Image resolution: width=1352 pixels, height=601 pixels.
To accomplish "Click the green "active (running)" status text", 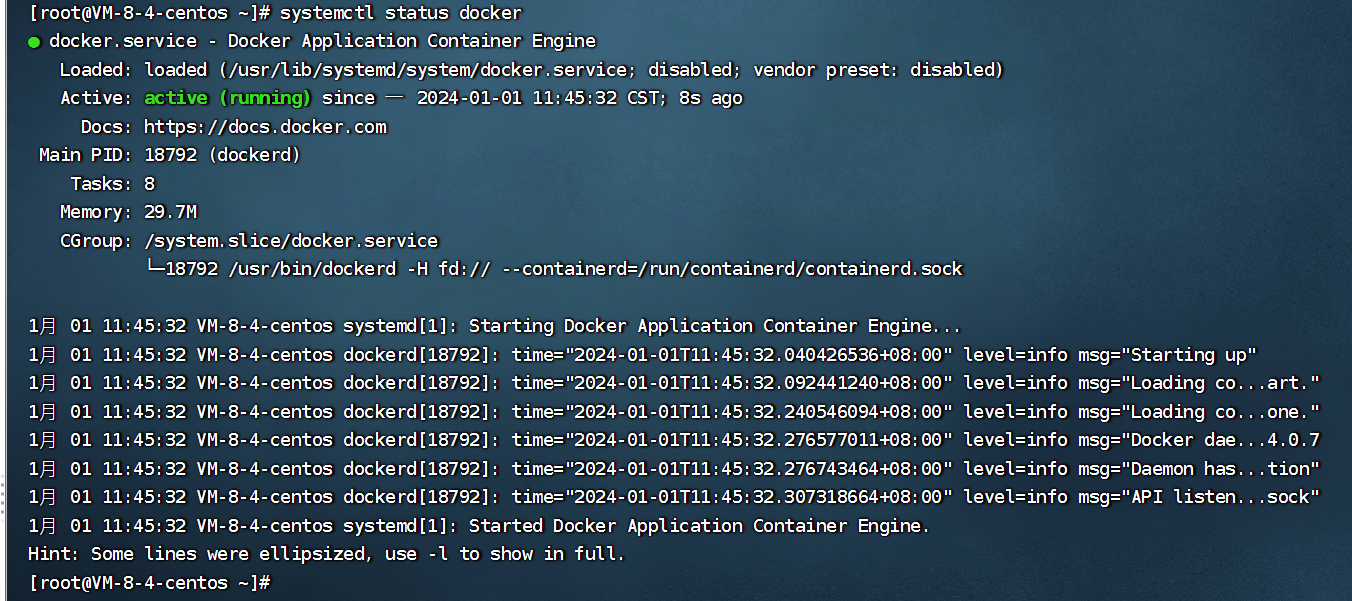I will point(227,98).
